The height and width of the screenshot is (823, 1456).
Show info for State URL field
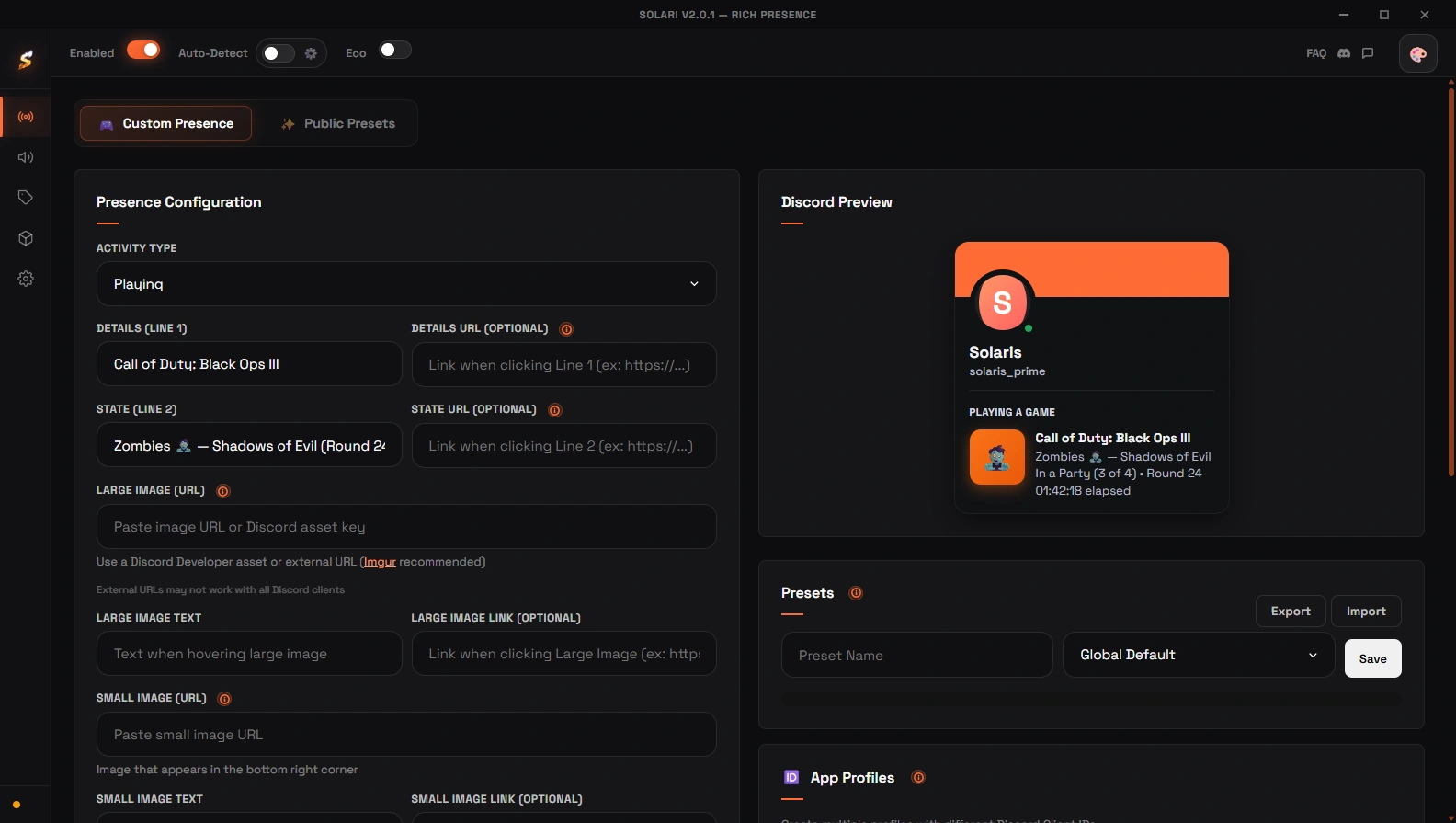click(x=554, y=410)
